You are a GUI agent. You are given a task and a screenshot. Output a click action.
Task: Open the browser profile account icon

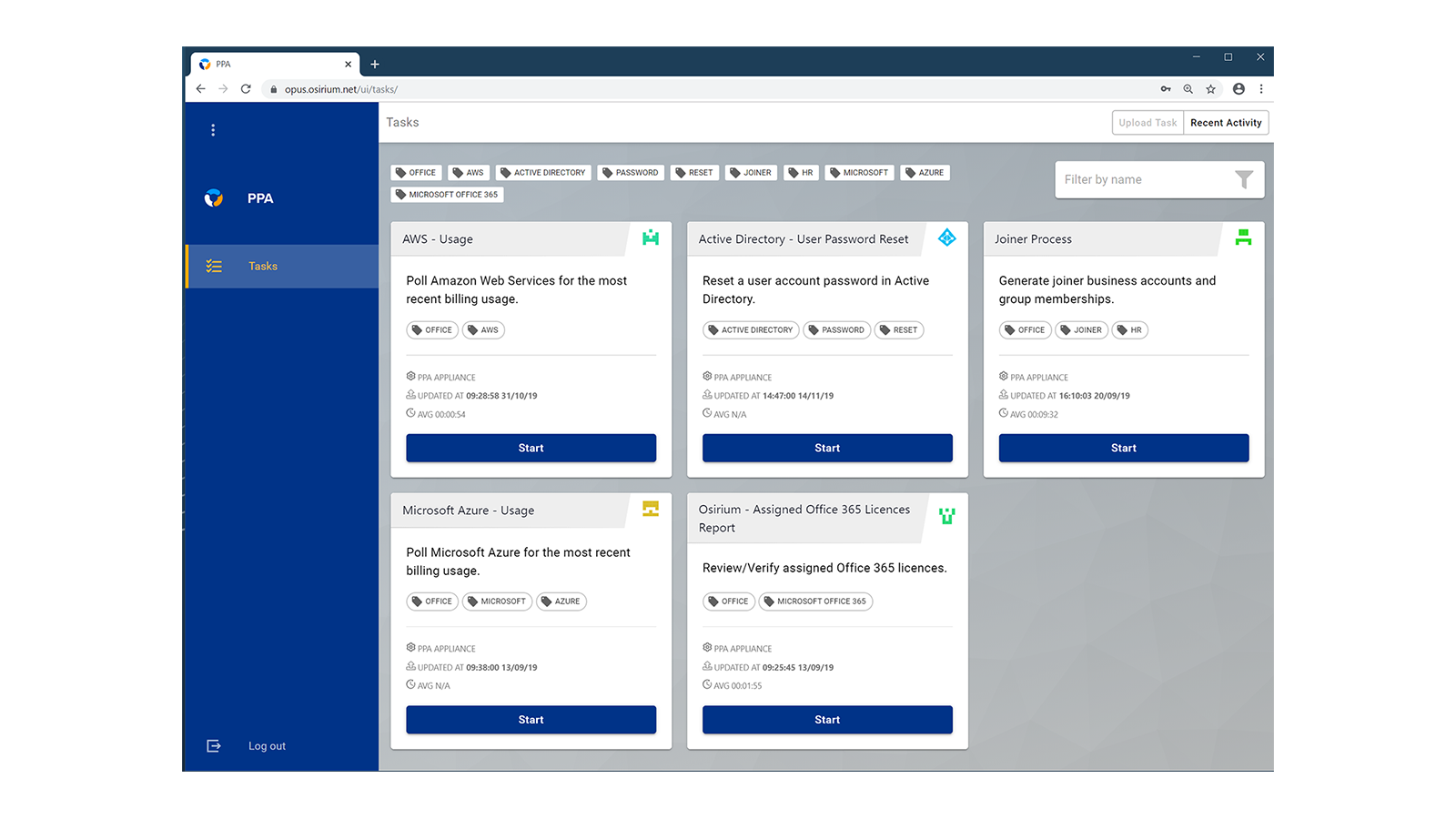pyautogui.click(x=1239, y=89)
